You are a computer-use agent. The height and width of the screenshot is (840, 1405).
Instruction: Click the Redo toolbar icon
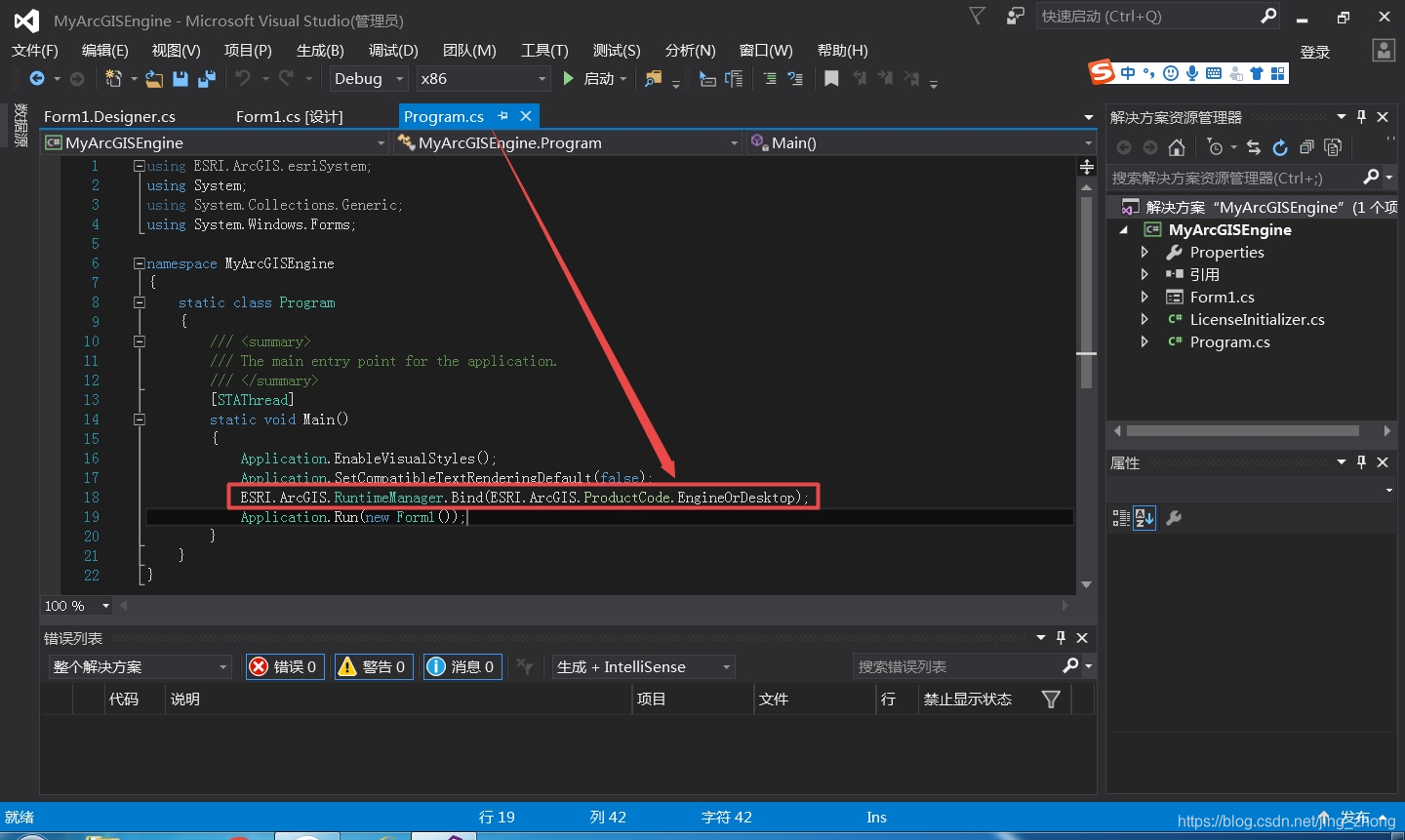286,78
